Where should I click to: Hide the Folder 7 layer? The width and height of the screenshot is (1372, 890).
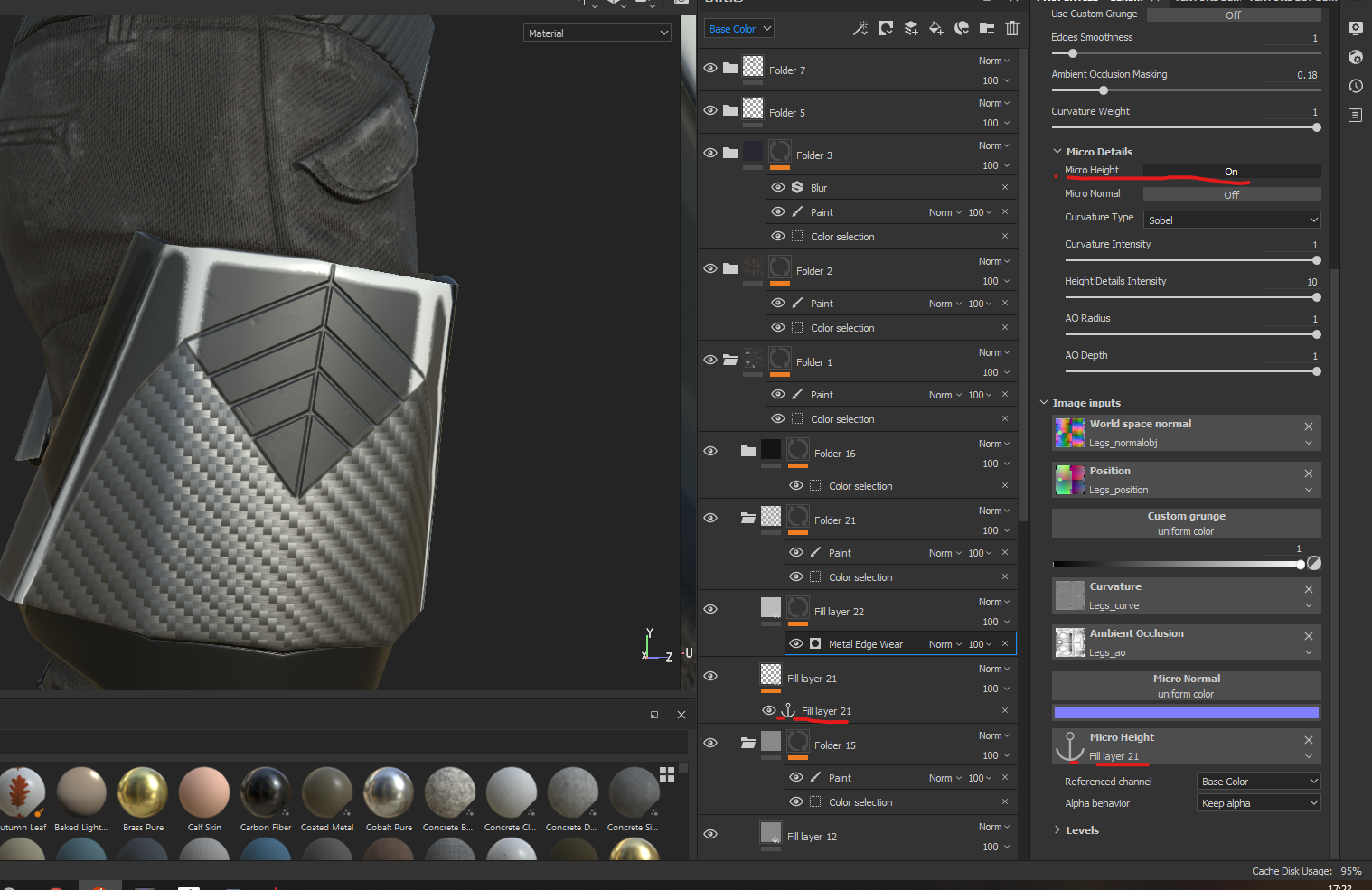710,68
